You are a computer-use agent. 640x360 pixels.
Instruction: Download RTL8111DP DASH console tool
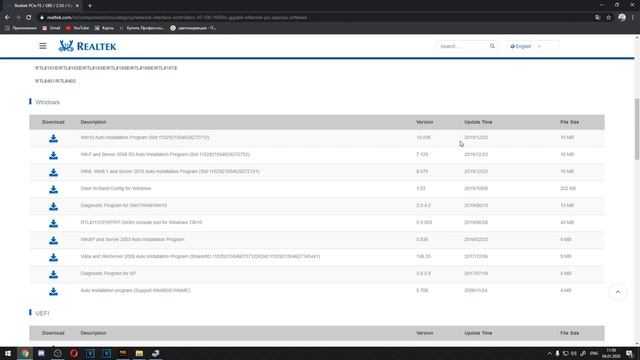coord(53,223)
